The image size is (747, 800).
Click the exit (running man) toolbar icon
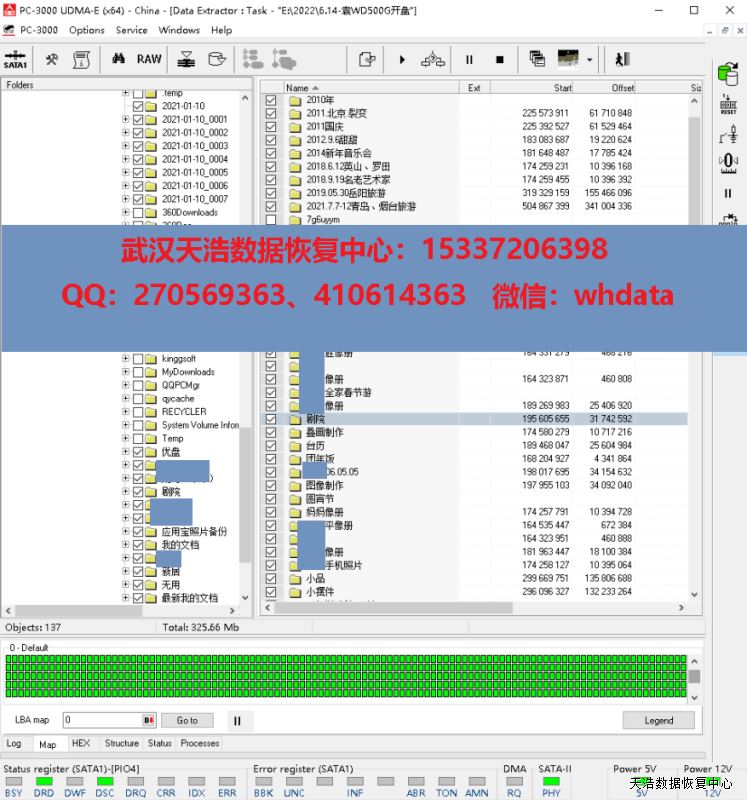[x=622, y=60]
